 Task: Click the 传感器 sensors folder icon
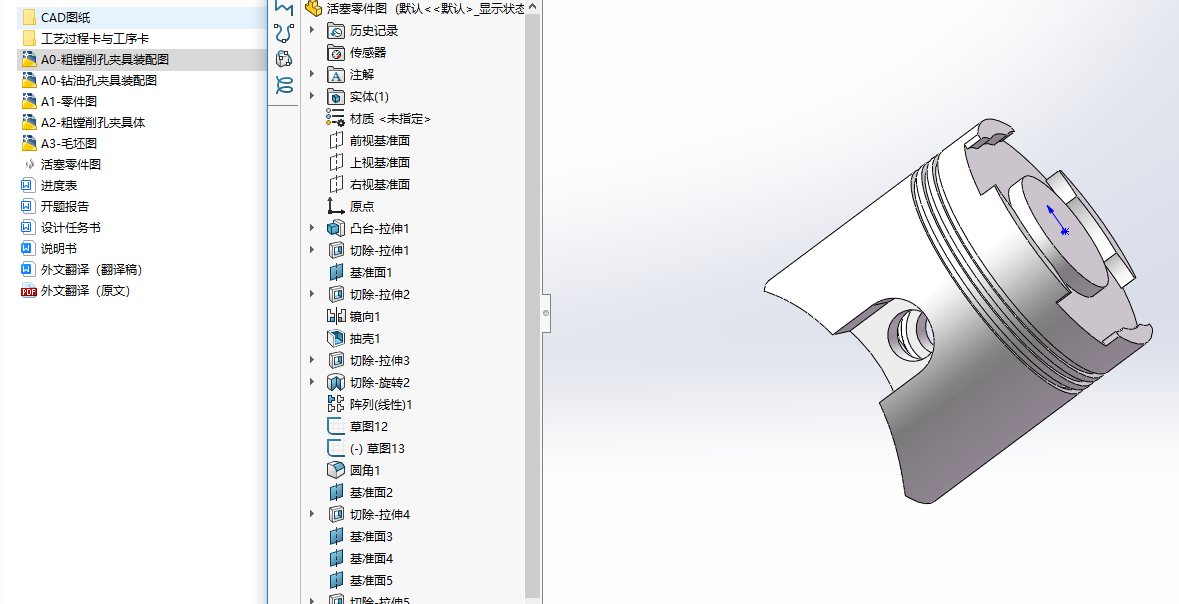coord(335,53)
